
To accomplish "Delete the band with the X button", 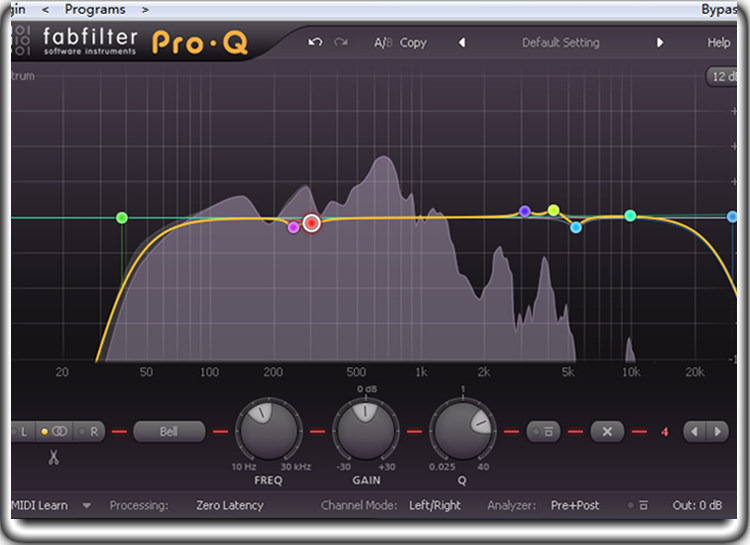I will [x=607, y=432].
